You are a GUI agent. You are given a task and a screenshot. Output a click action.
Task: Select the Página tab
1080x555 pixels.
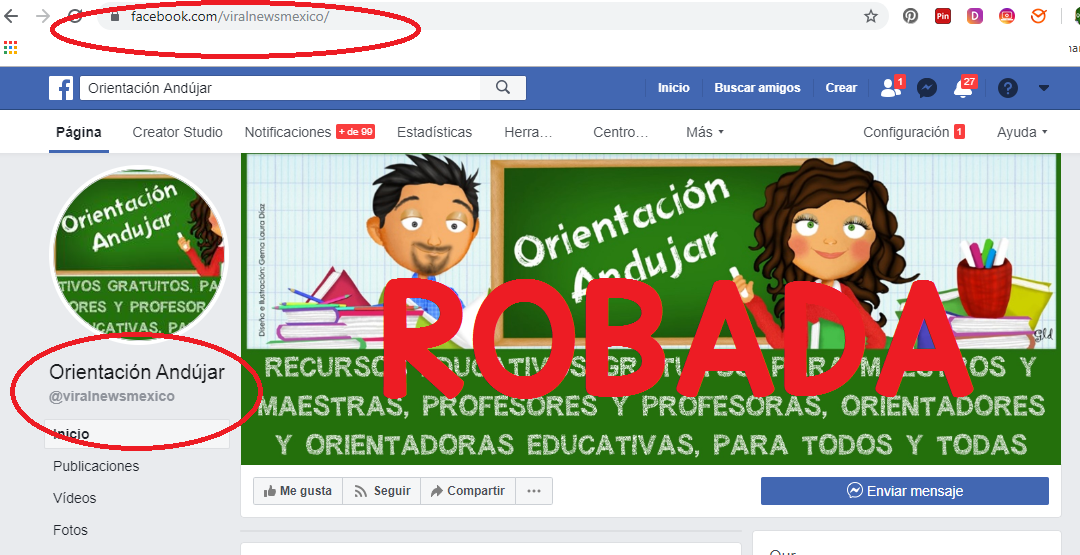[79, 132]
